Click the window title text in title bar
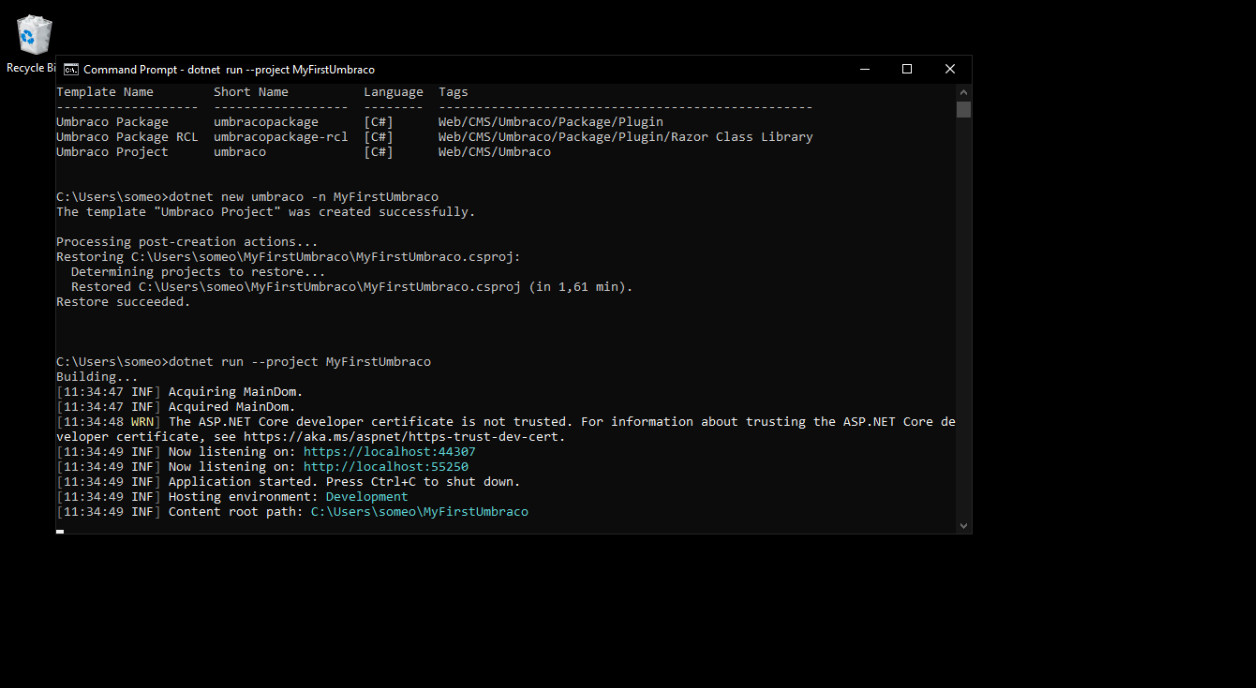This screenshot has height=688, width=1256. point(229,70)
